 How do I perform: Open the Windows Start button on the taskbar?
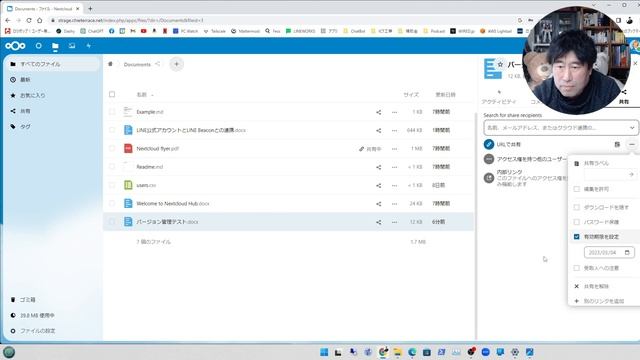pyautogui.click(x=324, y=352)
